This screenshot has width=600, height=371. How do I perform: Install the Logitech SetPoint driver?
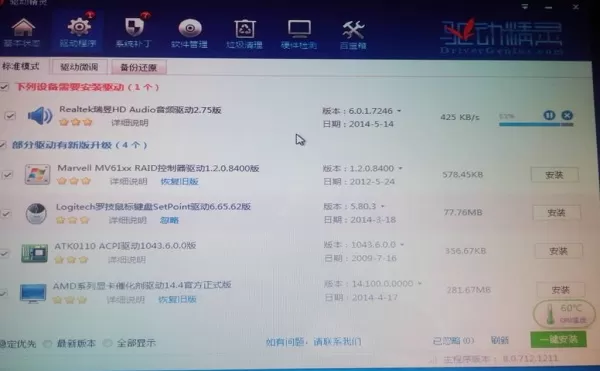click(x=556, y=213)
